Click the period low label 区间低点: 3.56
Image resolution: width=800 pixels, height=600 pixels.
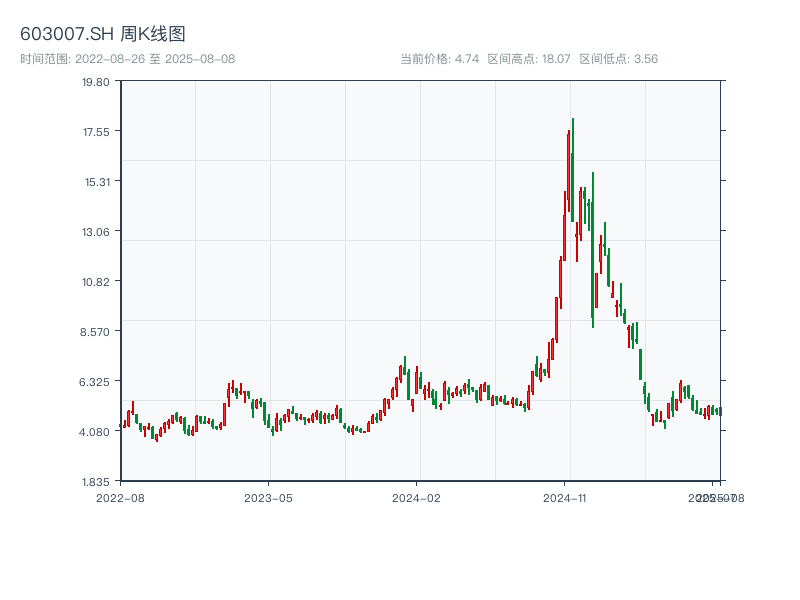tap(618, 59)
